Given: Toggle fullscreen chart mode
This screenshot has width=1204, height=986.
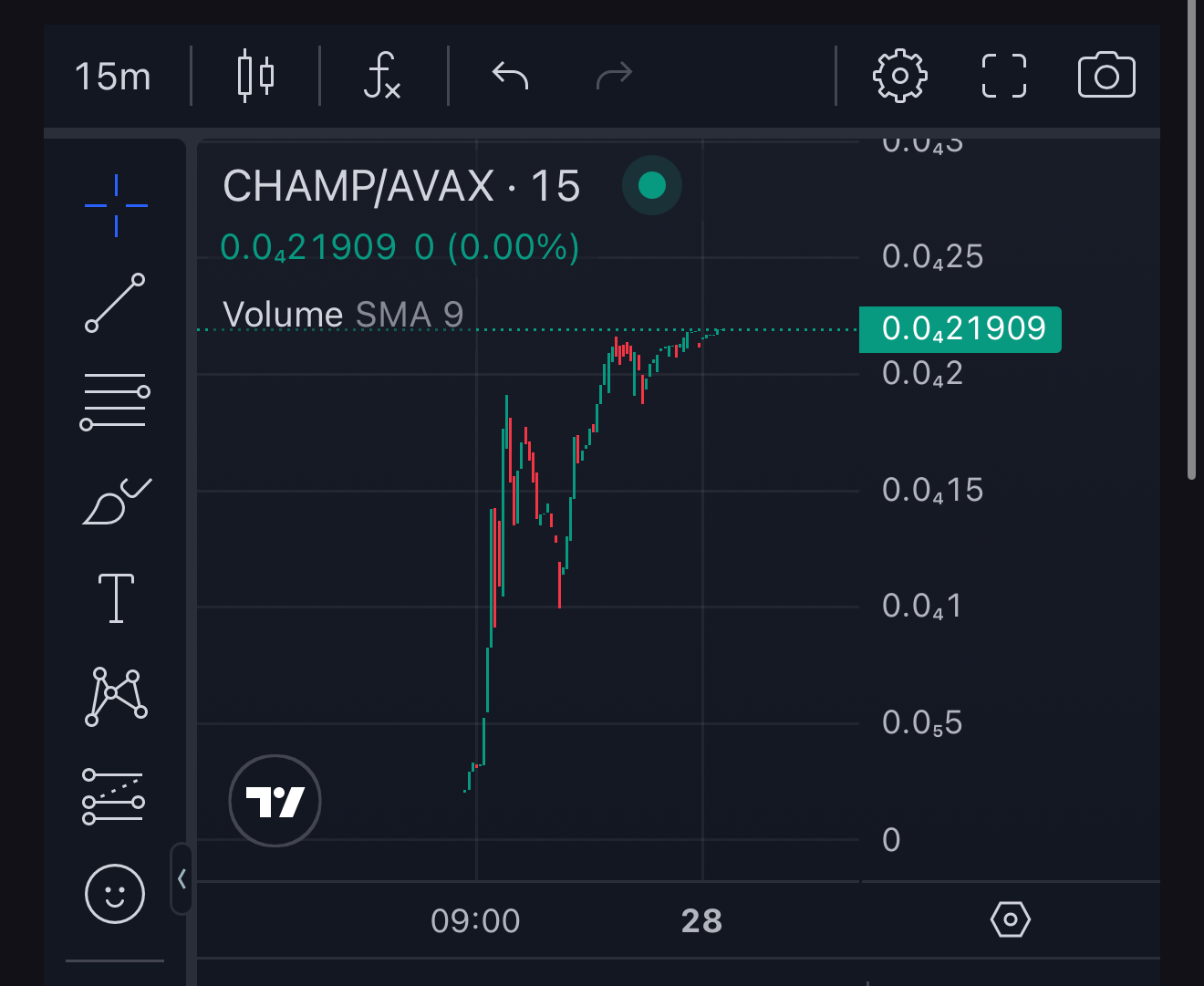Looking at the screenshot, I should click(x=1004, y=76).
